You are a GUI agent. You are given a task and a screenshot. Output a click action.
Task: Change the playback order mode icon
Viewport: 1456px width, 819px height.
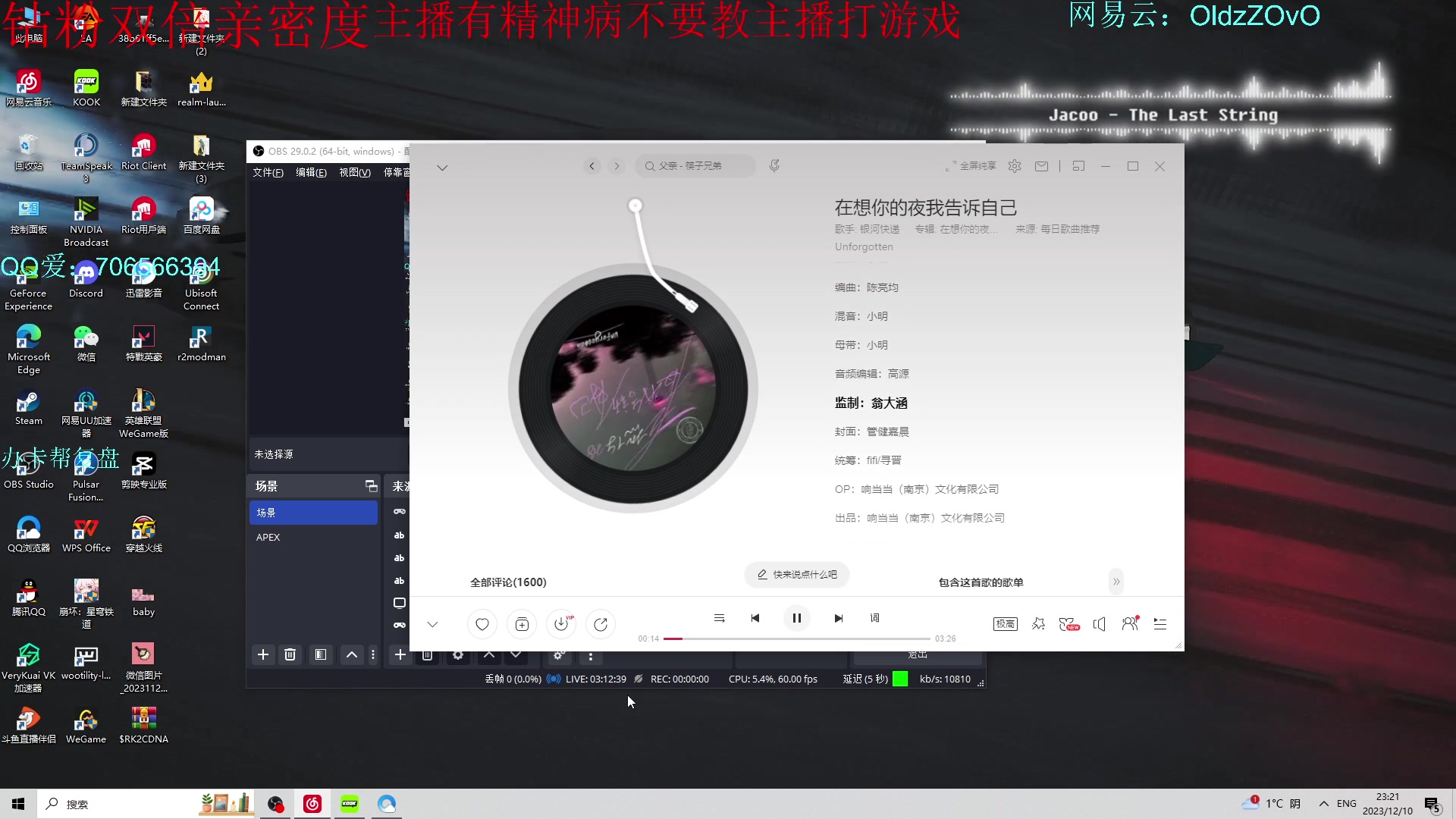click(x=719, y=618)
